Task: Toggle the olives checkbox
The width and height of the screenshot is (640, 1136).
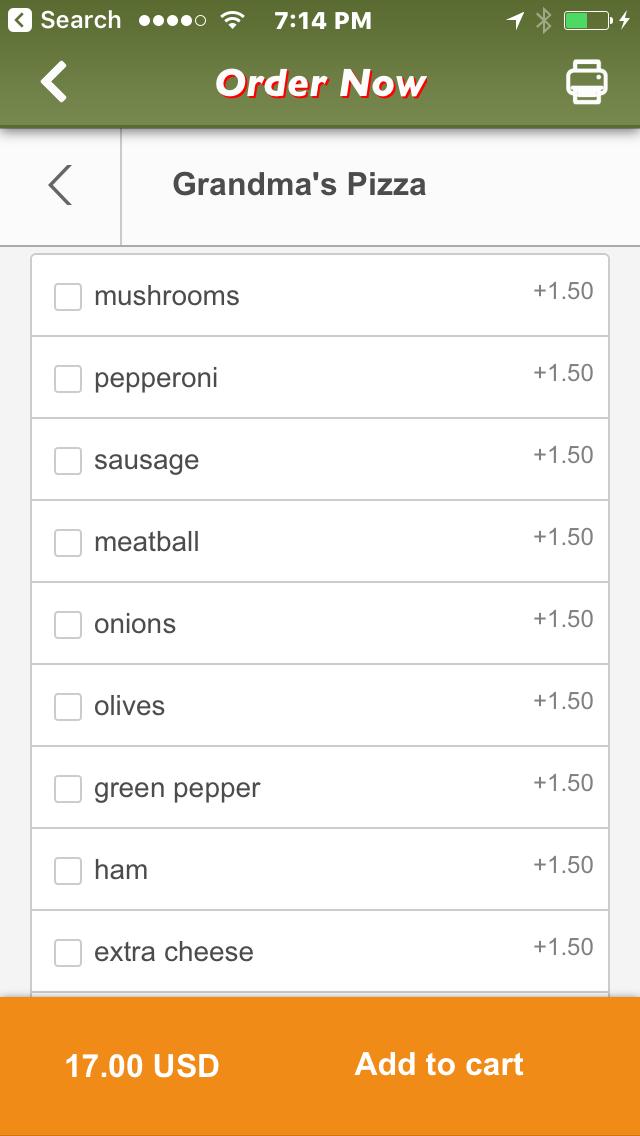Action: point(67,707)
